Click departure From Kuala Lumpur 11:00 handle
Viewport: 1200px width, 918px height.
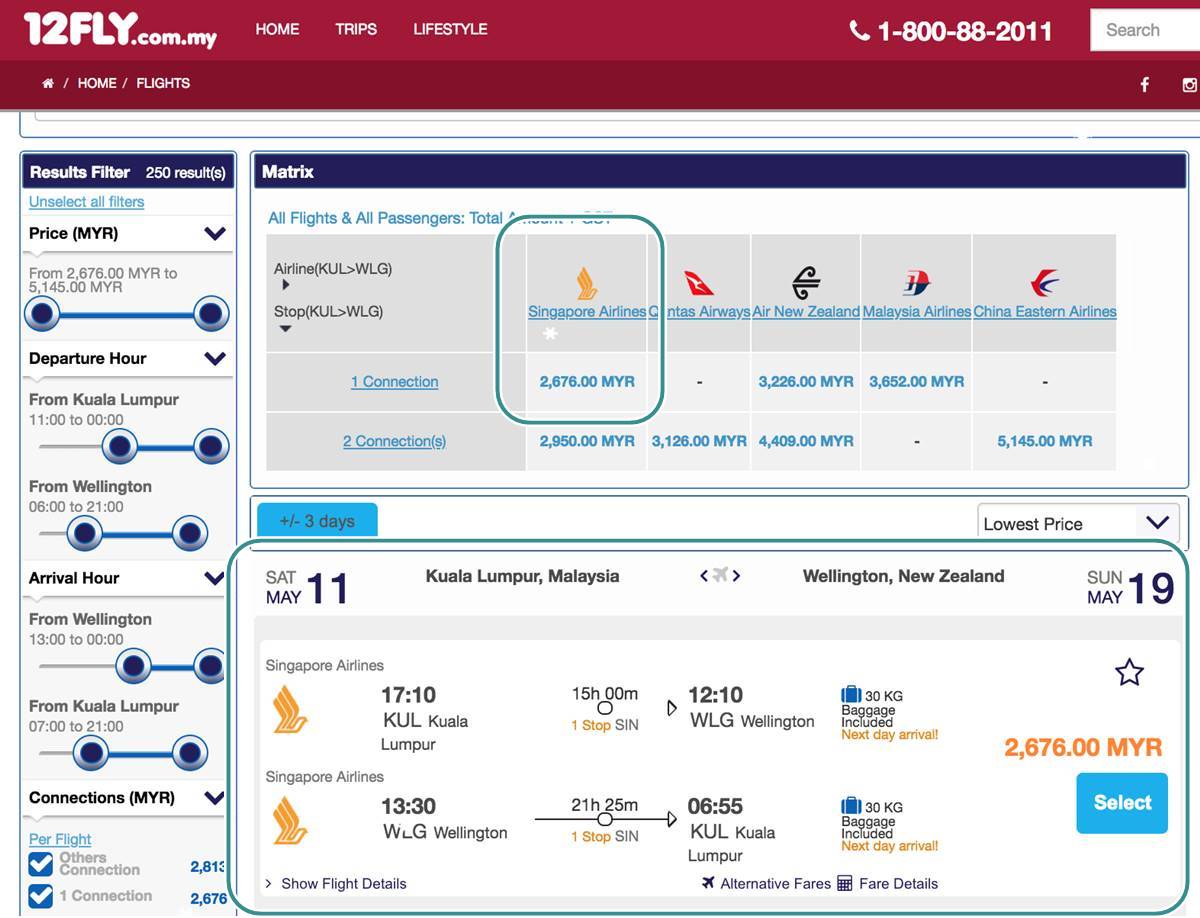click(x=120, y=446)
